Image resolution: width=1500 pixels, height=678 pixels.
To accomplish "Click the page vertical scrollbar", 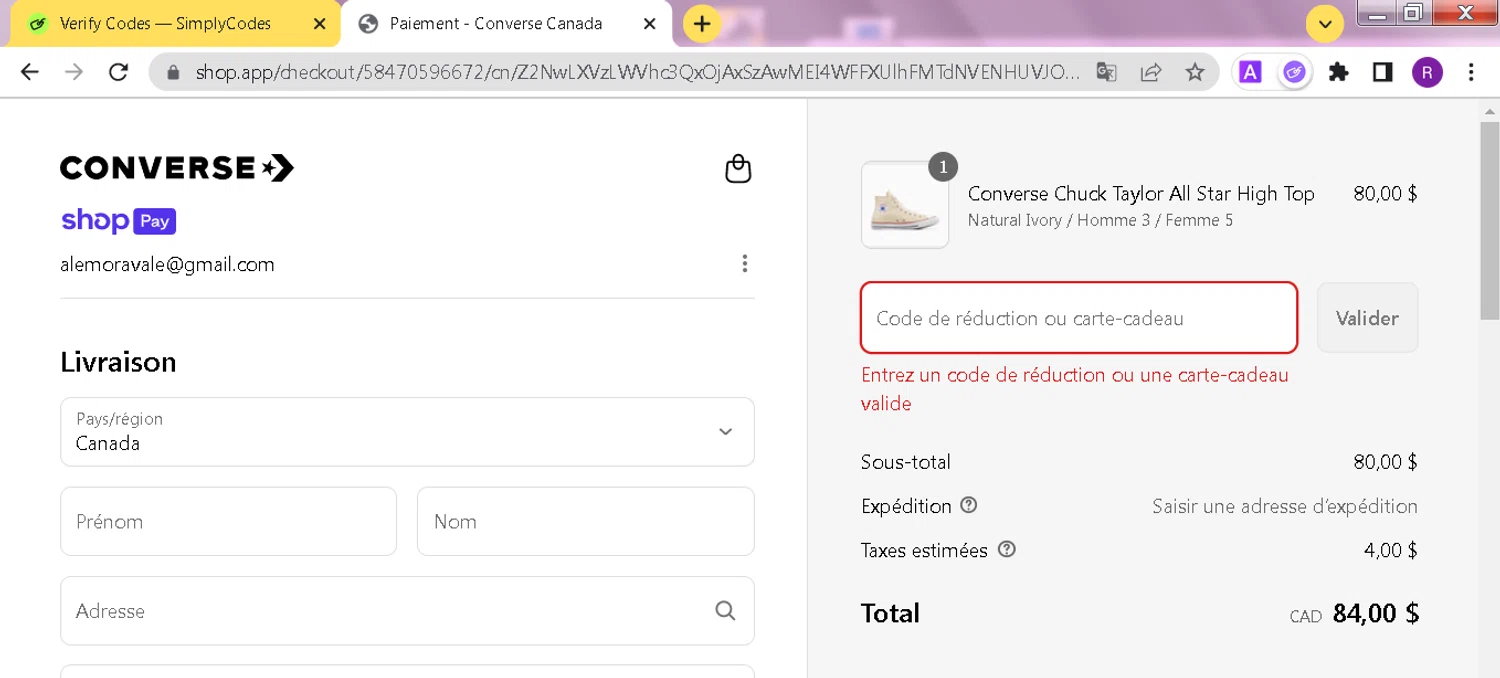I will point(1490,220).
